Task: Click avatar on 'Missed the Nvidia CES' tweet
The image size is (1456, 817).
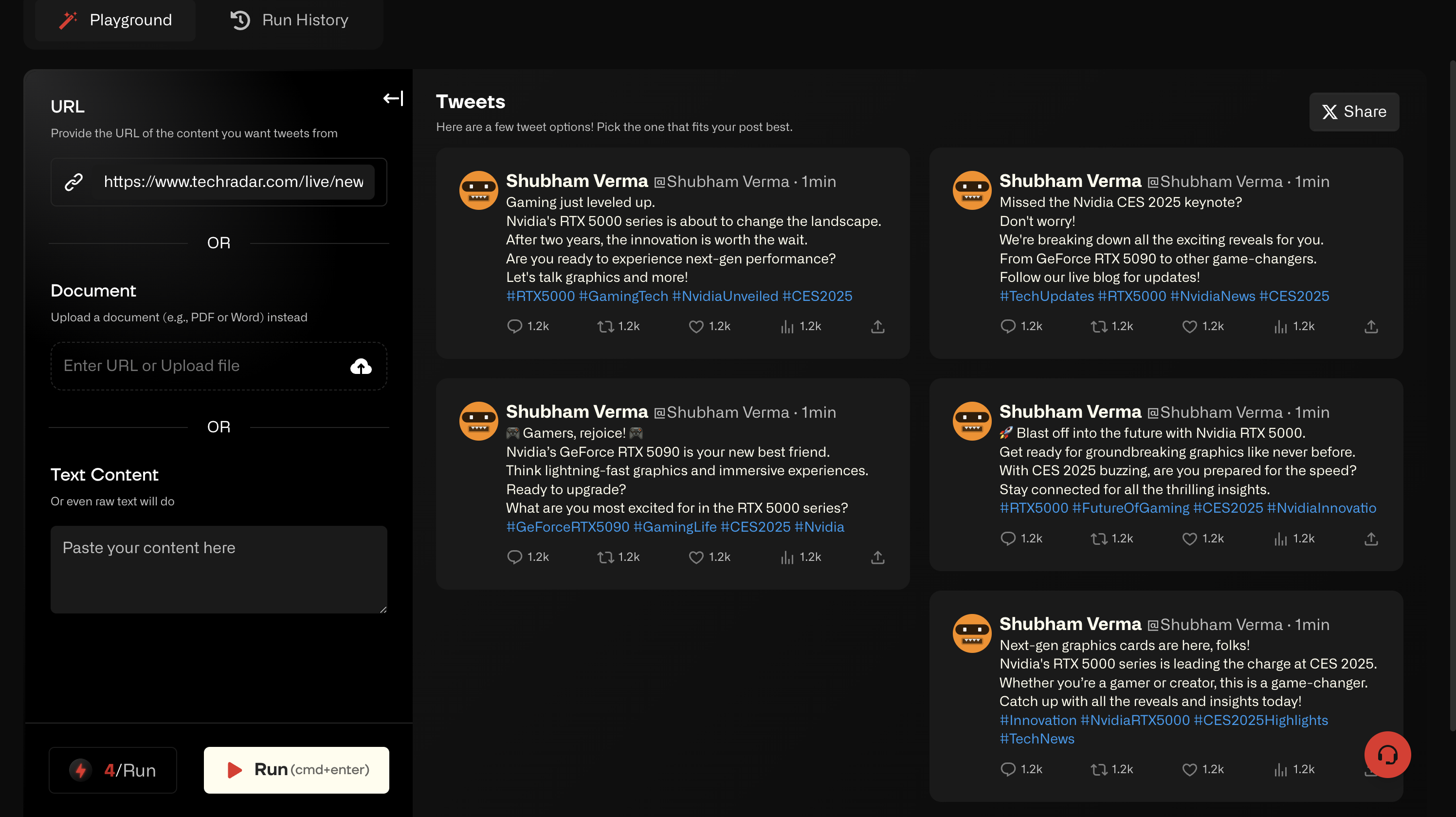Action: pos(972,190)
